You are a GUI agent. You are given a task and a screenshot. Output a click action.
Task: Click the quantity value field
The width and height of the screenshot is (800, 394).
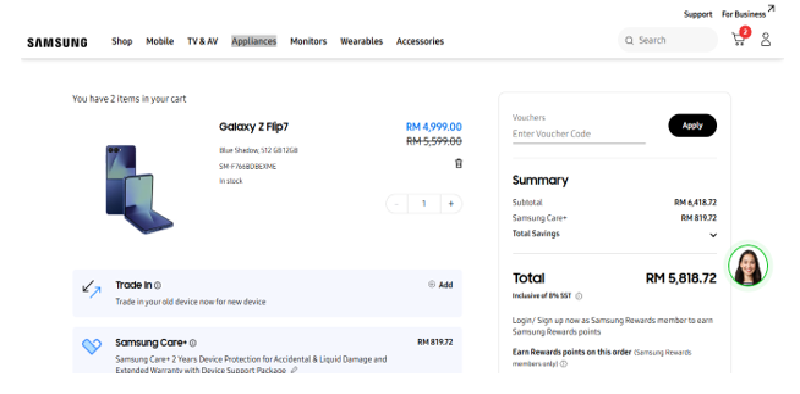[x=423, y=204]
